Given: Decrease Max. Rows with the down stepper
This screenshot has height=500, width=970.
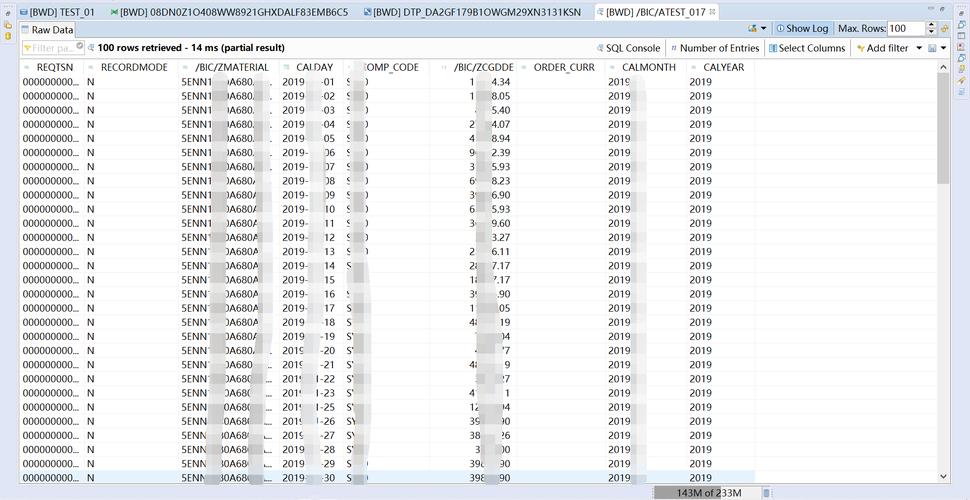Looking at the screenshot, I should coord(932,32).
